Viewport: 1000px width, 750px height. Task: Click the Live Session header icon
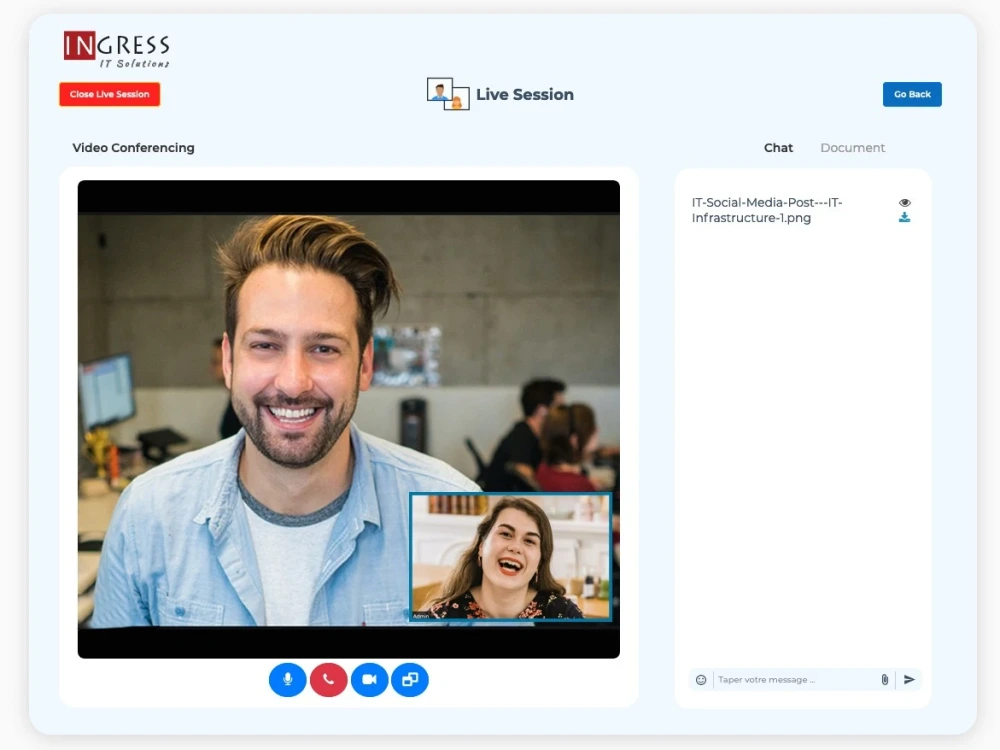(448, 94)
